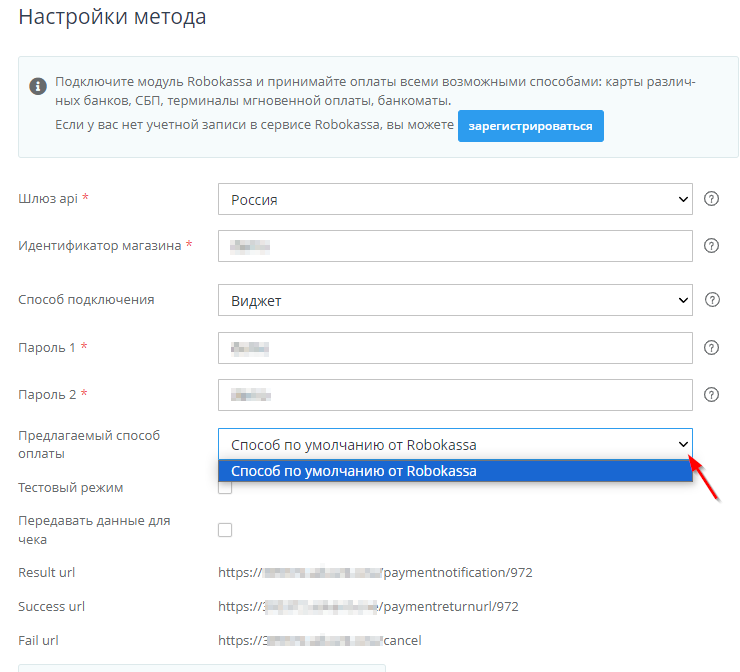Open the Шлюз api dropdown showing Россия
This screenshot has width=740, height=672.
[x=455, y=199]
